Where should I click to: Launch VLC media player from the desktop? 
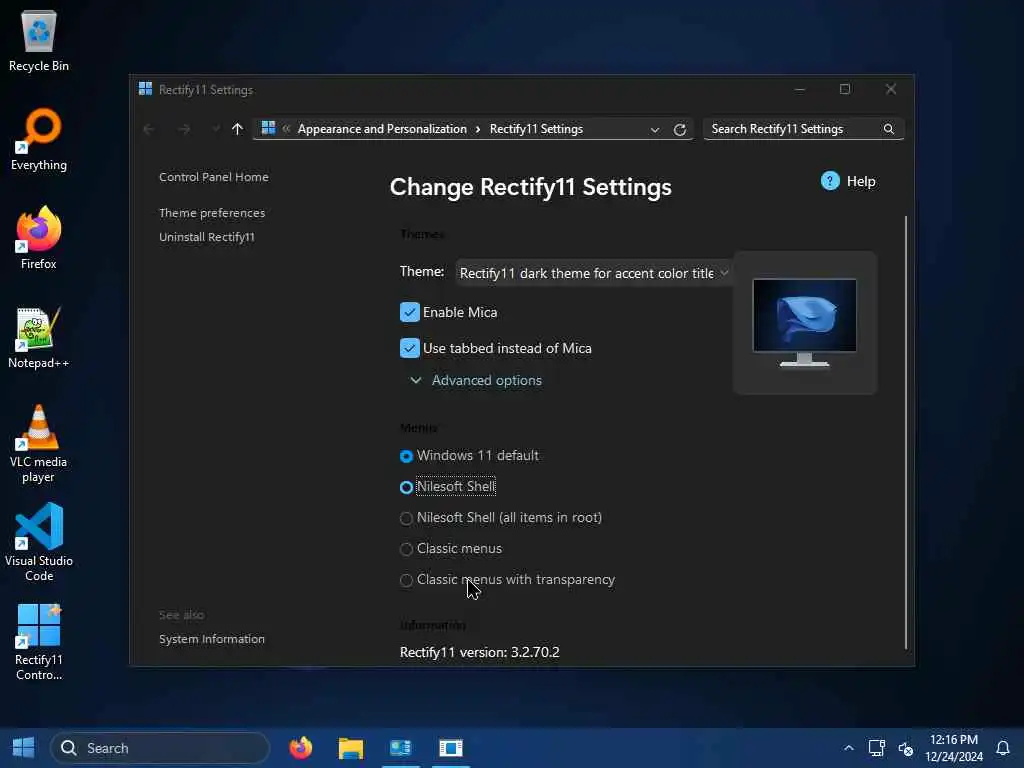point(39,443)
